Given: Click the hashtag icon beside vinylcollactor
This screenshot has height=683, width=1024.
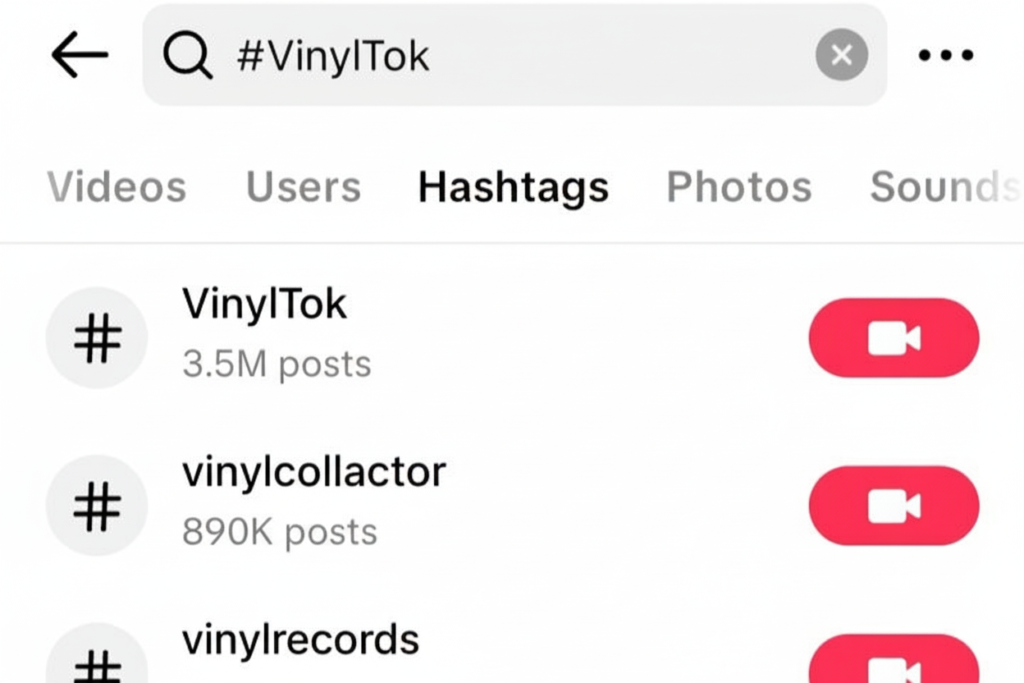Looking at the screenshot, I should pos(97,506).
